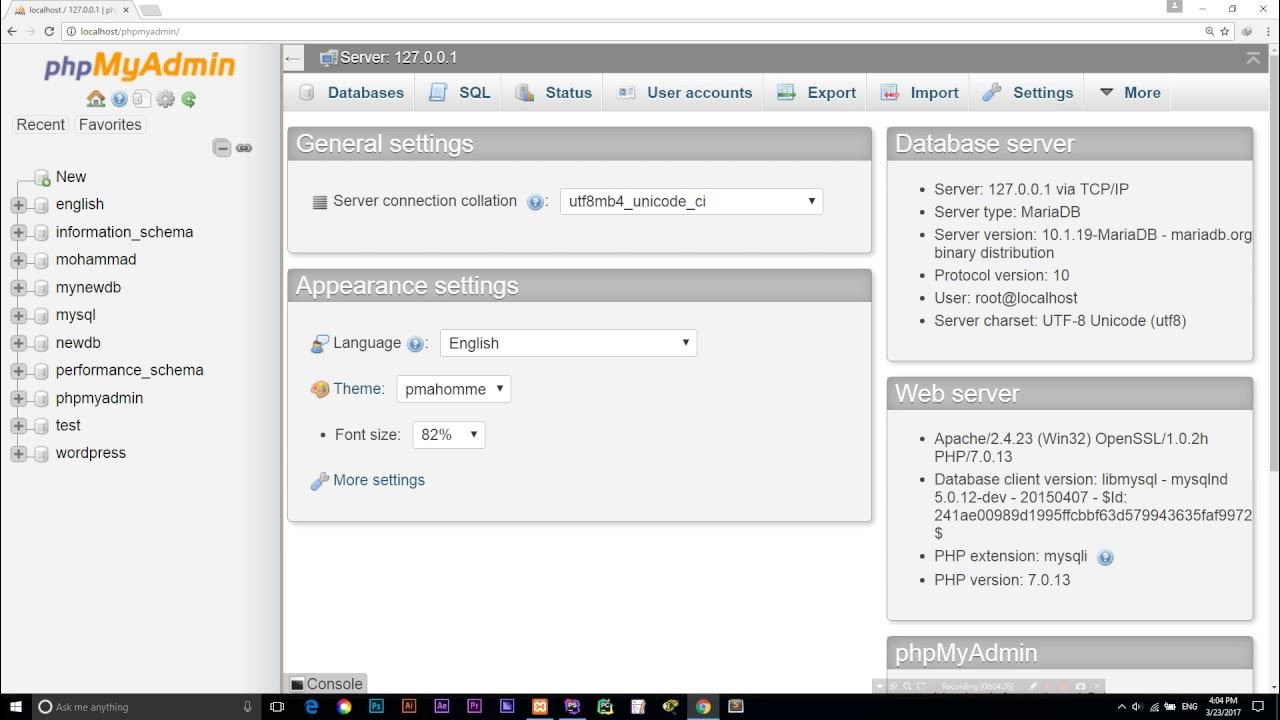Select the mynewdb database name
This screenshot has width=1280, height=720.
pyautogui.click(x=88, y=287)
